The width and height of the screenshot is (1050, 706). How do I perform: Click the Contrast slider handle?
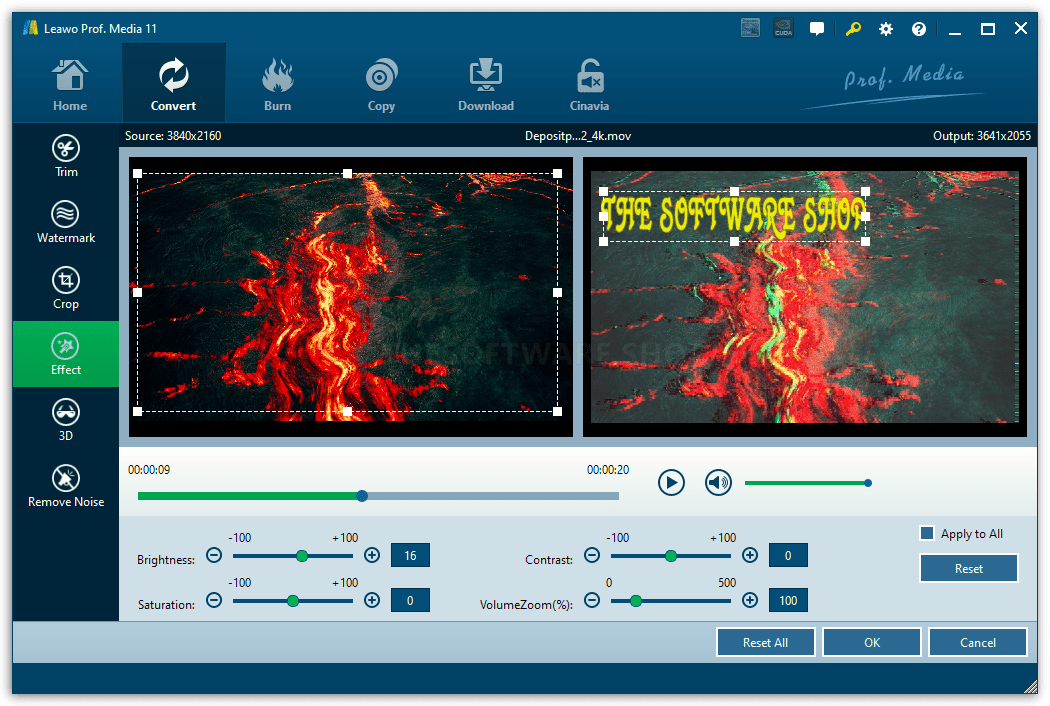point(671,556)
